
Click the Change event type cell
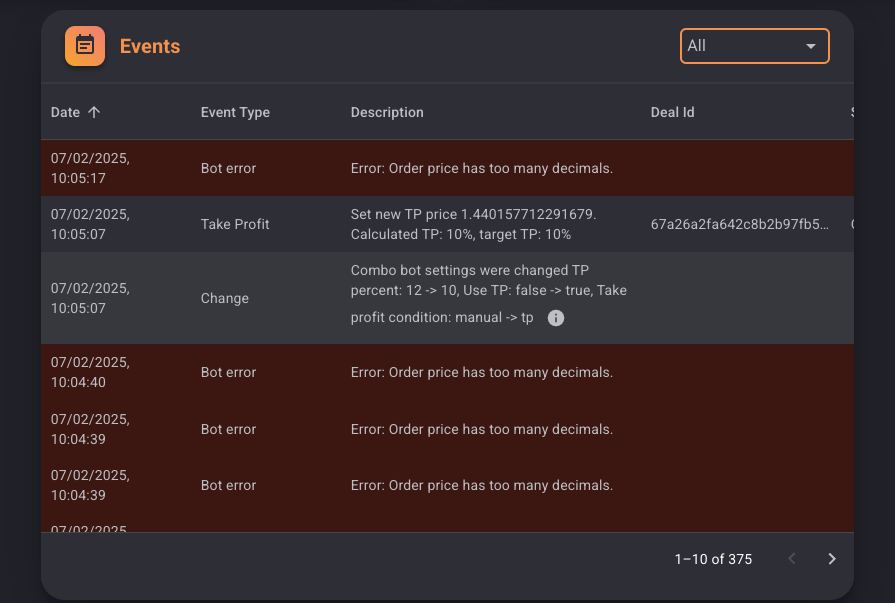tap(224, 298)
